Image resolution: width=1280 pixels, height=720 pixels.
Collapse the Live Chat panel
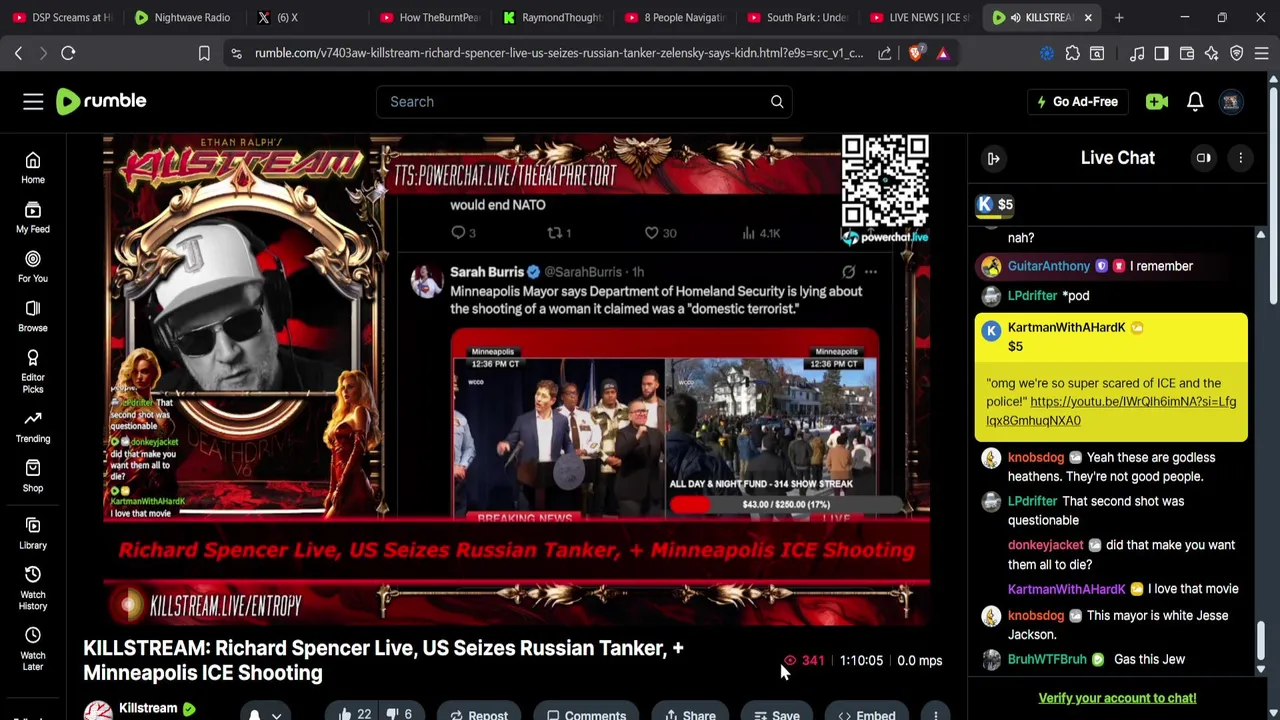tap(993, 158)
